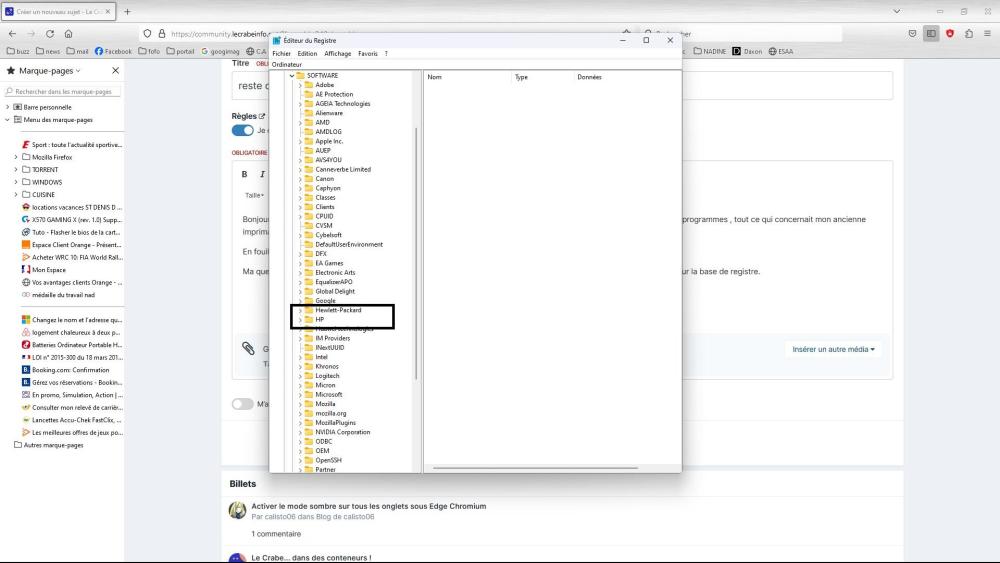Expand Barre personnelle in bookmarks sidebar
Image resolution: width=1000 pixels, height=563 pixels.
8,107
